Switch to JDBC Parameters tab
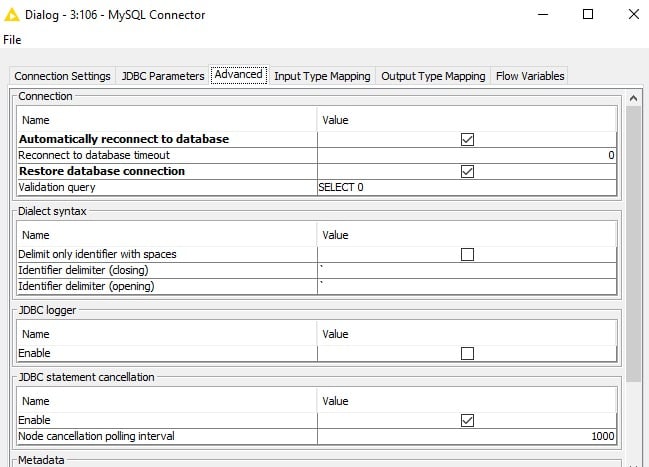 point(163,76)
